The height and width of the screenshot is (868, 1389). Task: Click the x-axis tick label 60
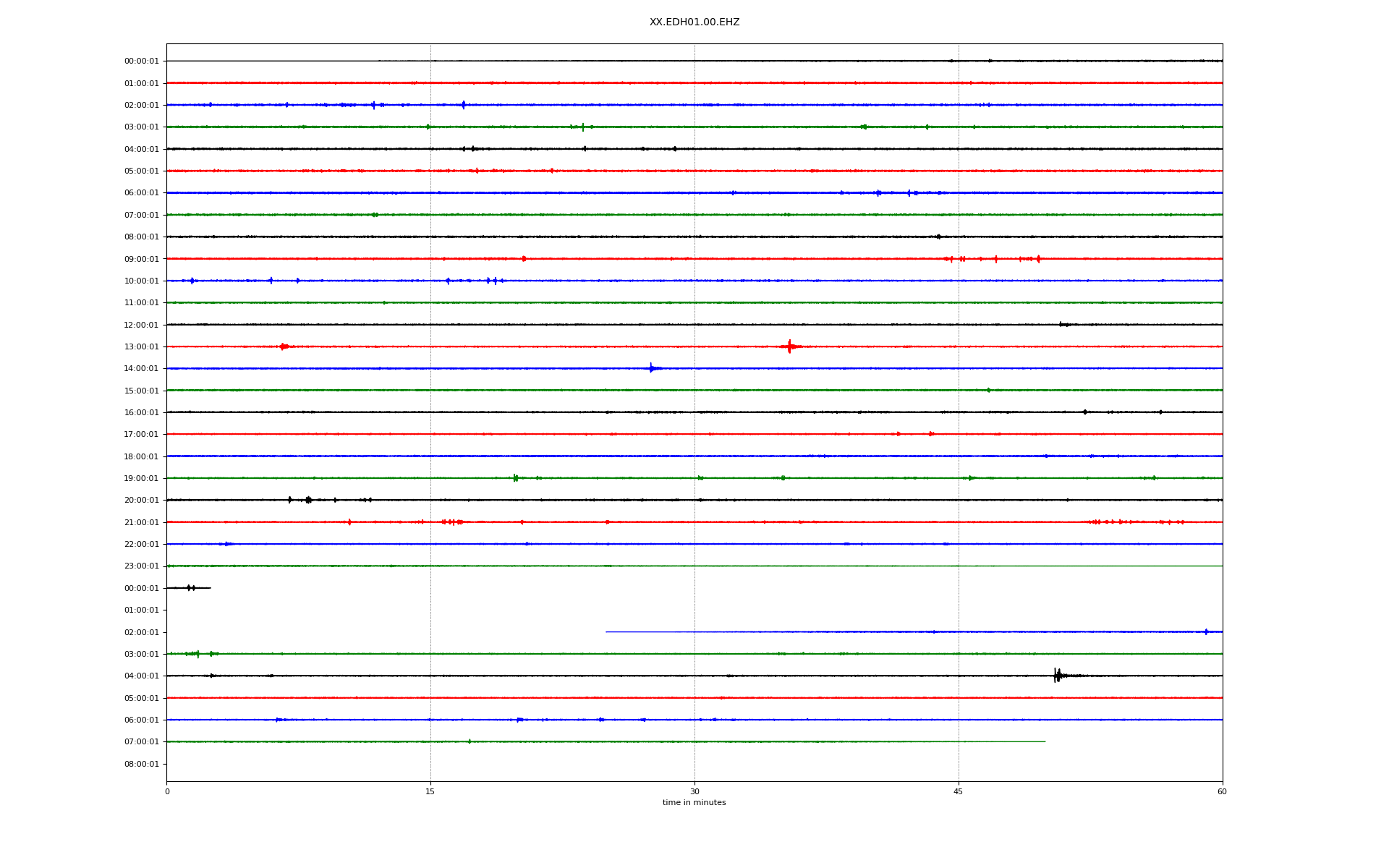point(1222,791)
